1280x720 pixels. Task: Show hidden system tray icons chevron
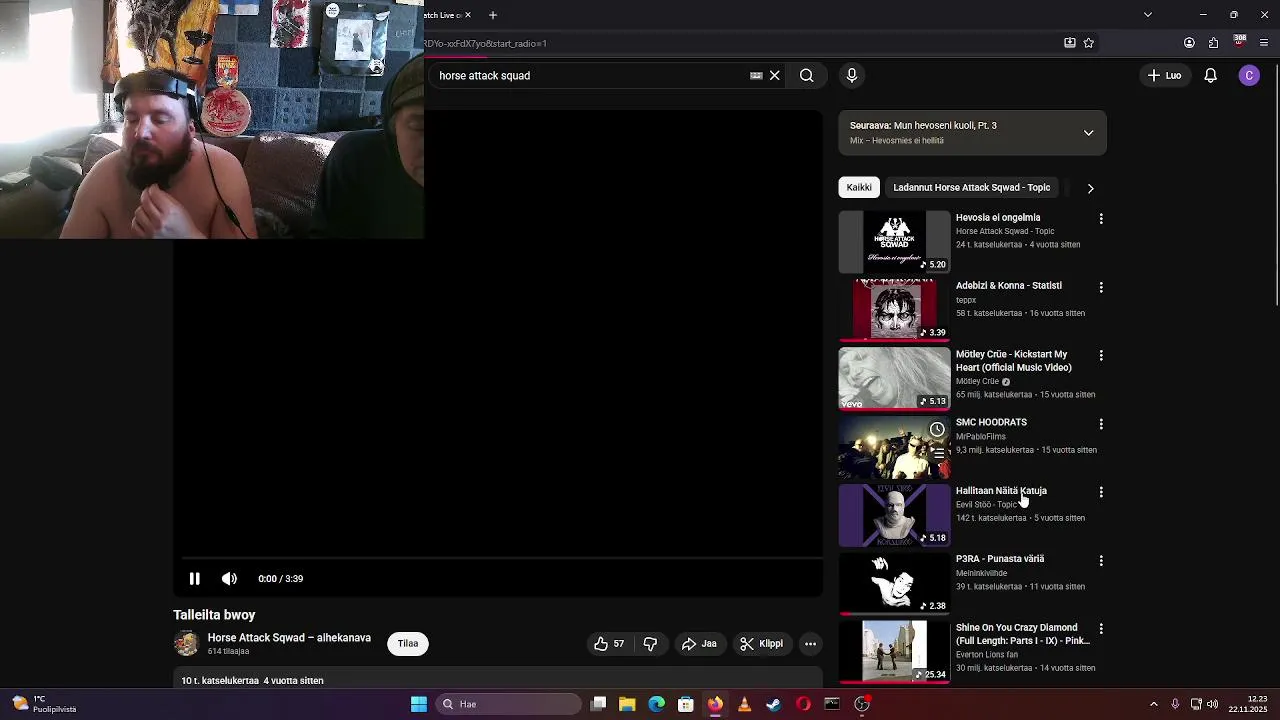pyautogui.click(x=1154, y=704)
